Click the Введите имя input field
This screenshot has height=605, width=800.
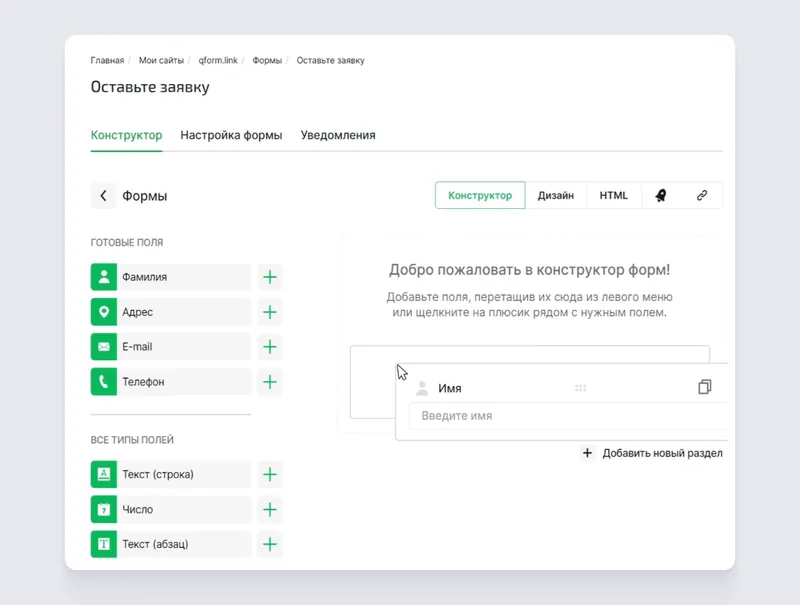(568, 416)
